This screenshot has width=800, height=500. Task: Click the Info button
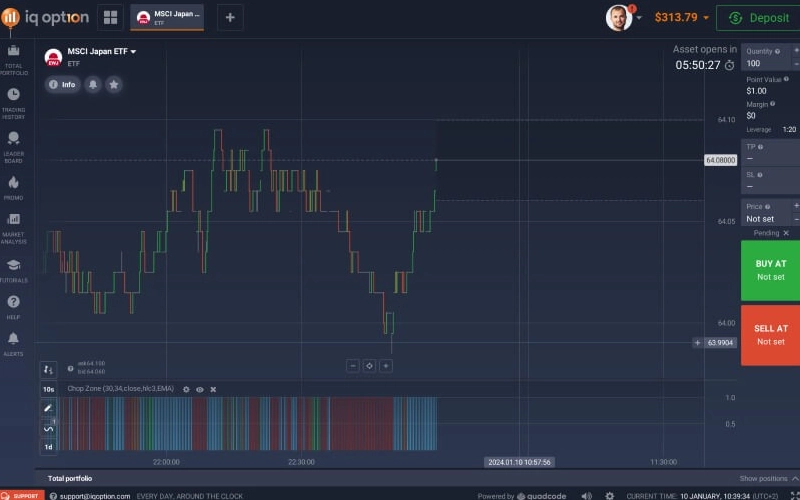(x=62, y=85)
